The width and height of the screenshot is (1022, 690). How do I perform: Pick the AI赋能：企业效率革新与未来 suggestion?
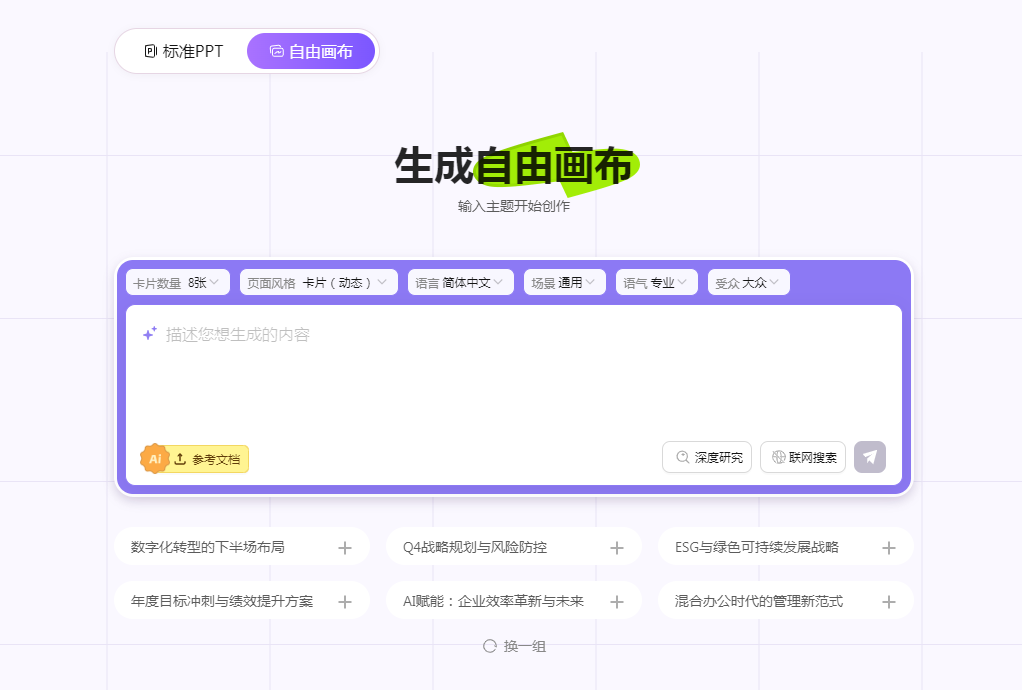[514, 601]
